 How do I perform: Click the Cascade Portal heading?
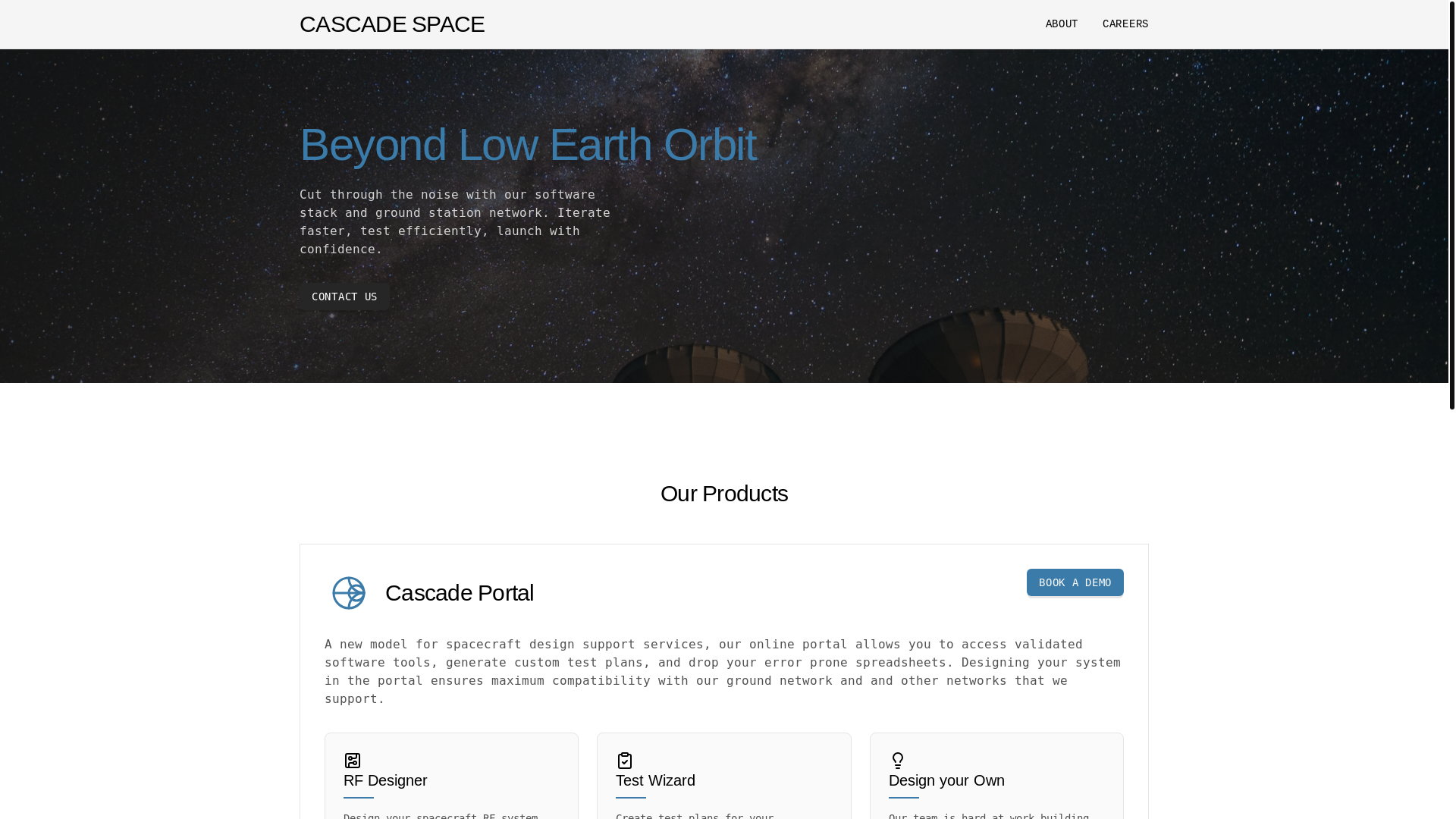[460, 593]
